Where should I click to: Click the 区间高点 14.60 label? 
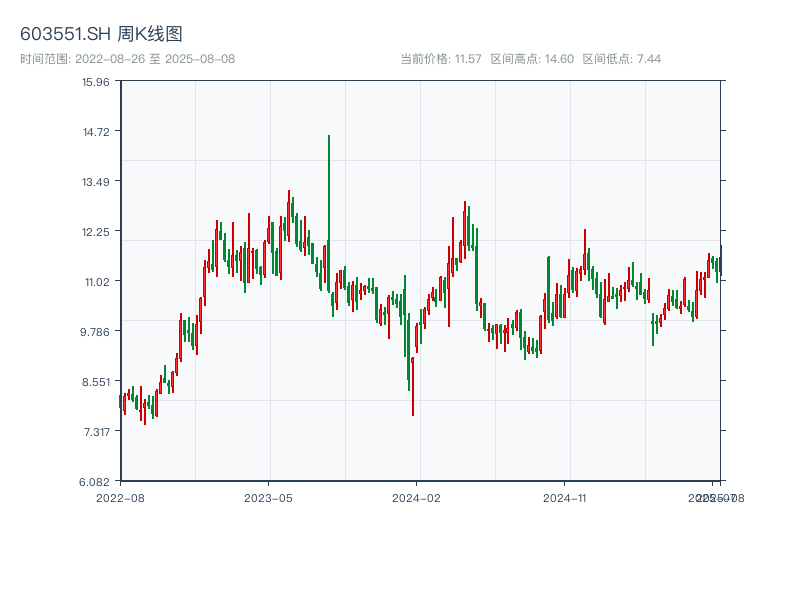(532, 59)
